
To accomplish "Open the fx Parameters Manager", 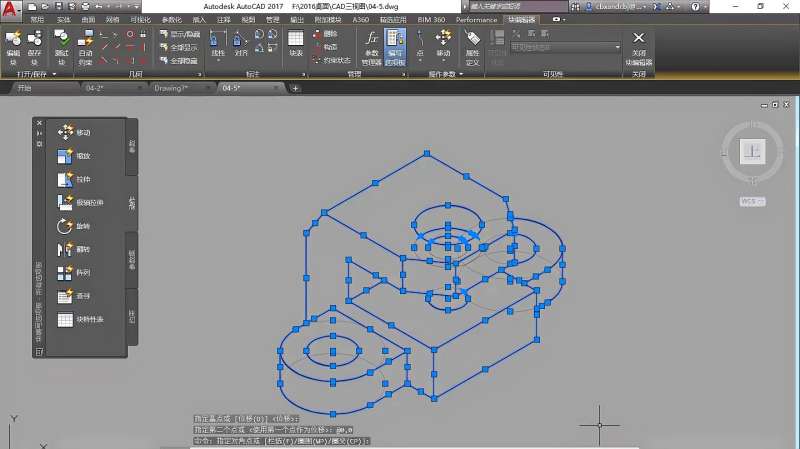I will click(x=371, y=47).
